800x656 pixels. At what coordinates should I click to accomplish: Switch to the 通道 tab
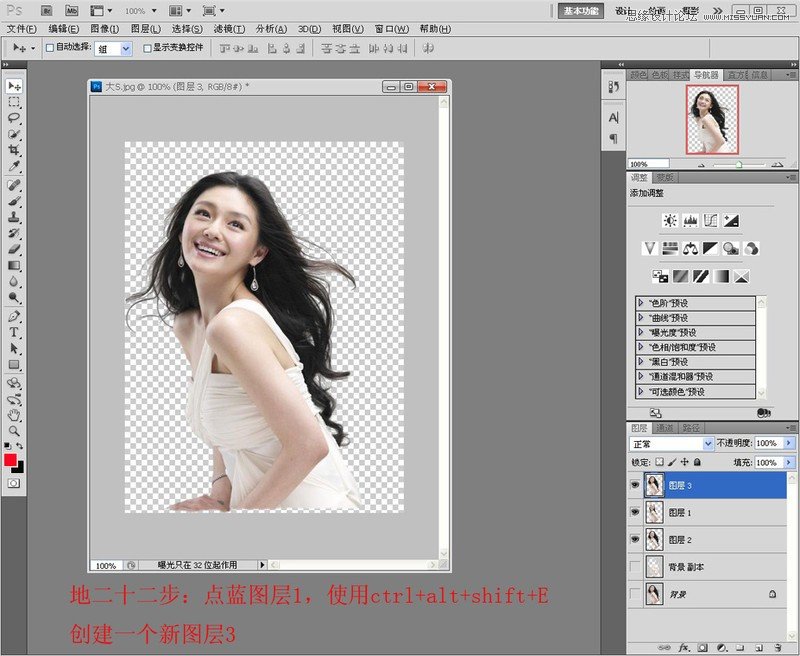(664, 427)
